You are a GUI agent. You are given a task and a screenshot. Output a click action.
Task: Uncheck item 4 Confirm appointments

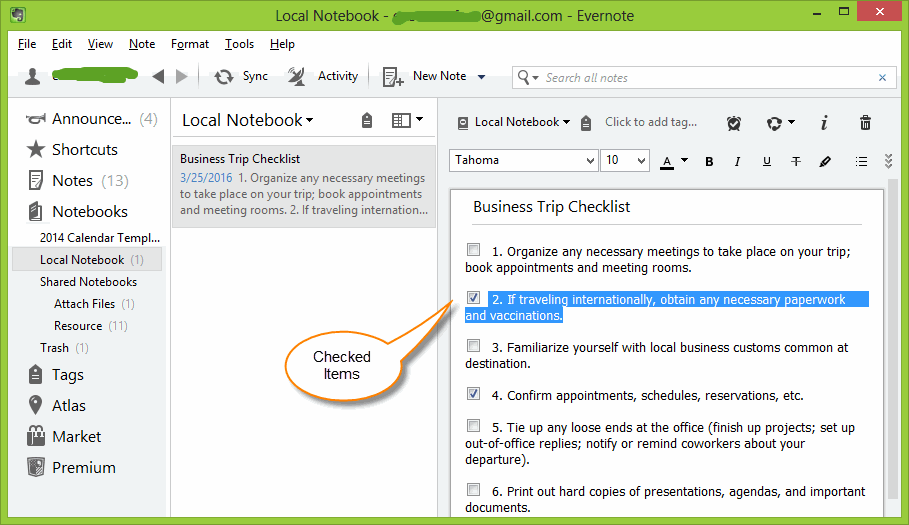pyautogui.click(x=474, y=394)
